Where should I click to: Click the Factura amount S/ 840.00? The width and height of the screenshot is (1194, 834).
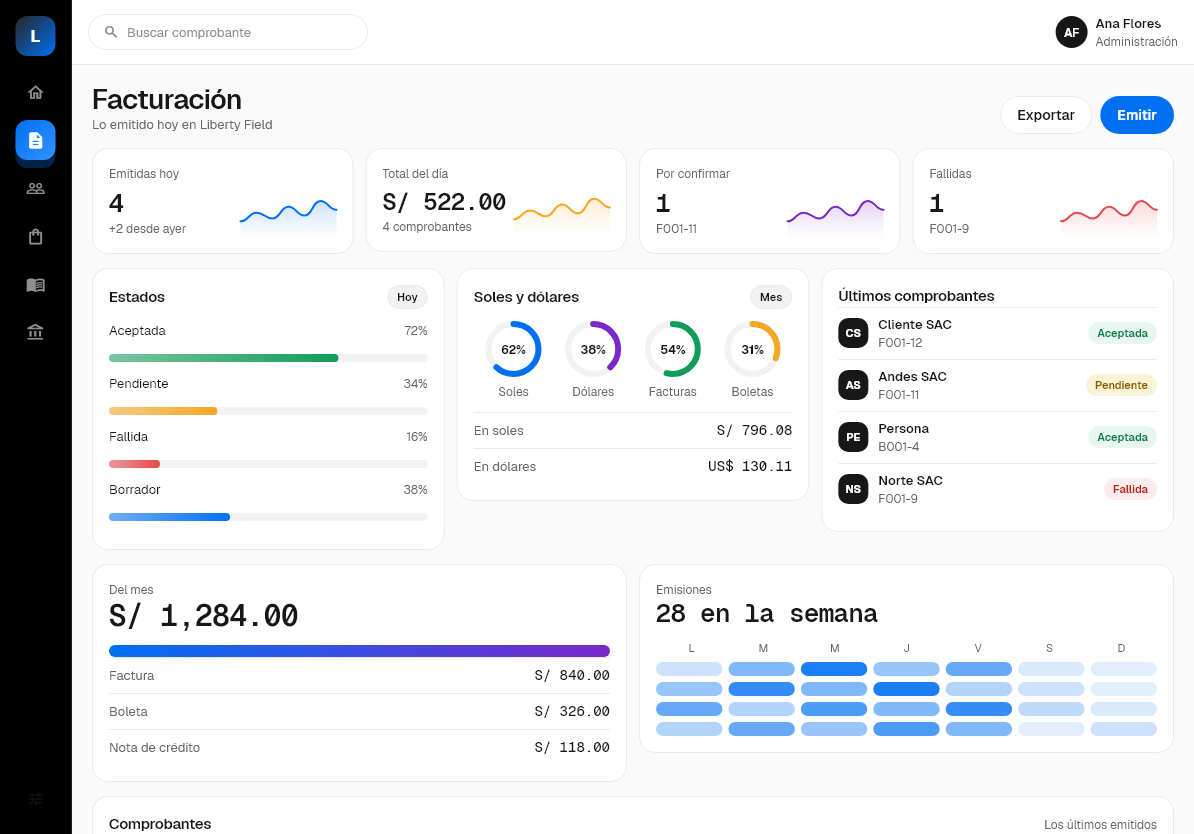click(x=572, y=675)
